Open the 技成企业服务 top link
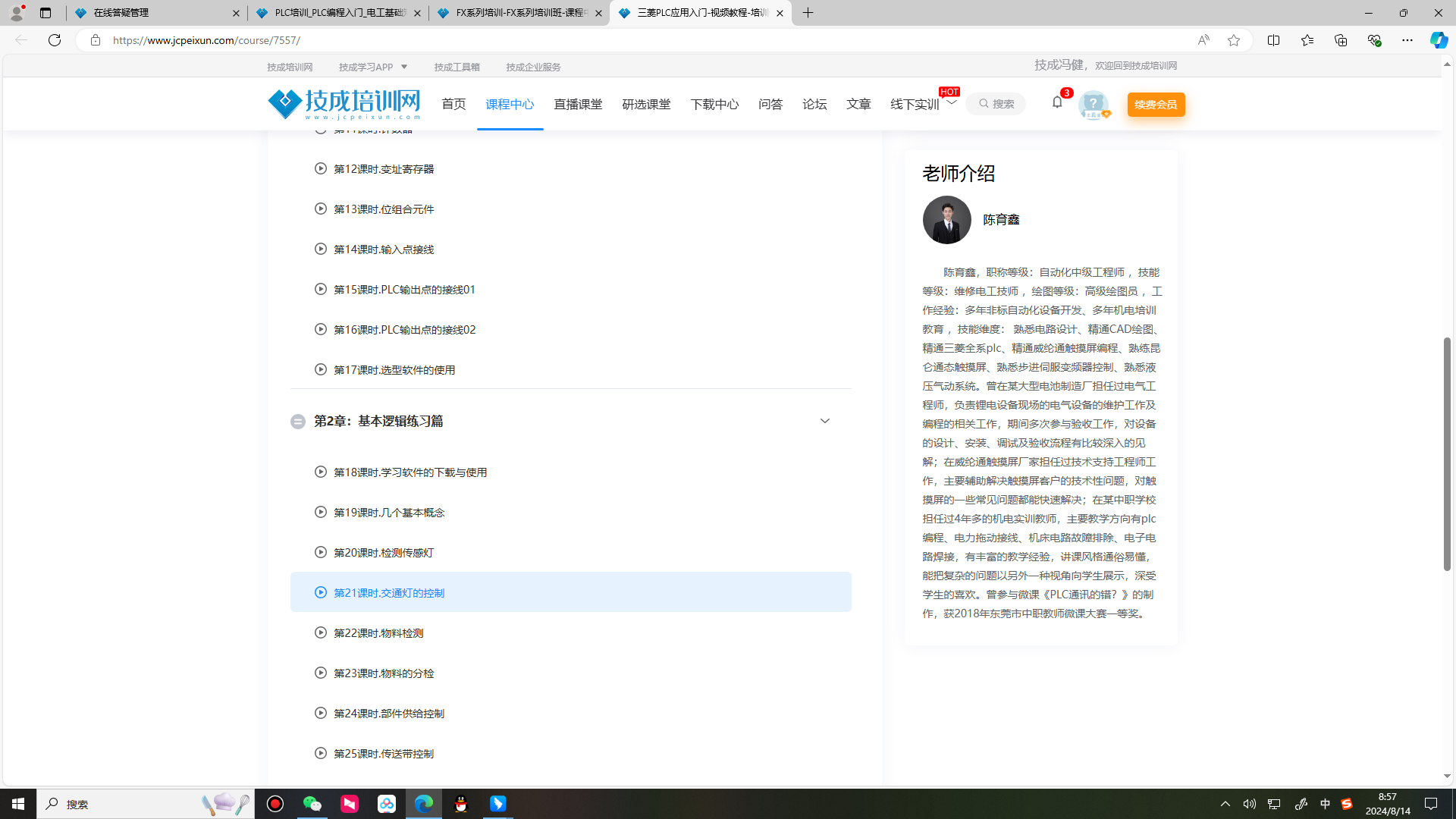 [533, 67]
